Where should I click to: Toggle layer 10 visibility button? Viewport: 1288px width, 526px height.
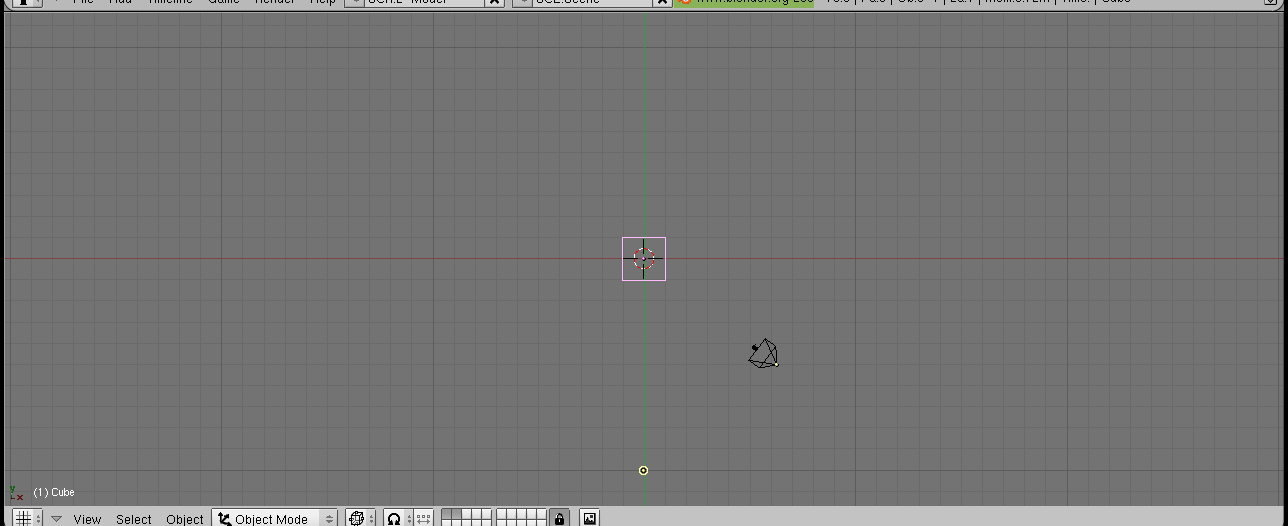(542, 513)
